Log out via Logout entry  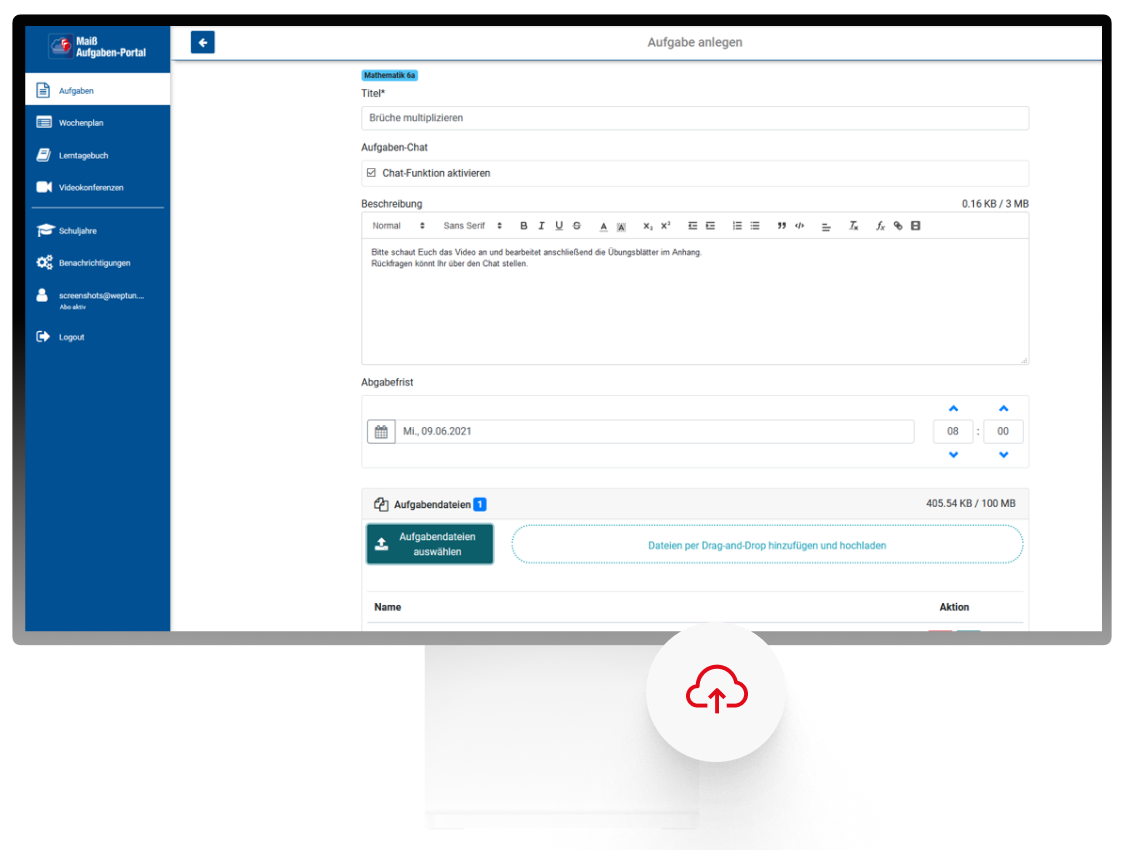pos(97,337)
